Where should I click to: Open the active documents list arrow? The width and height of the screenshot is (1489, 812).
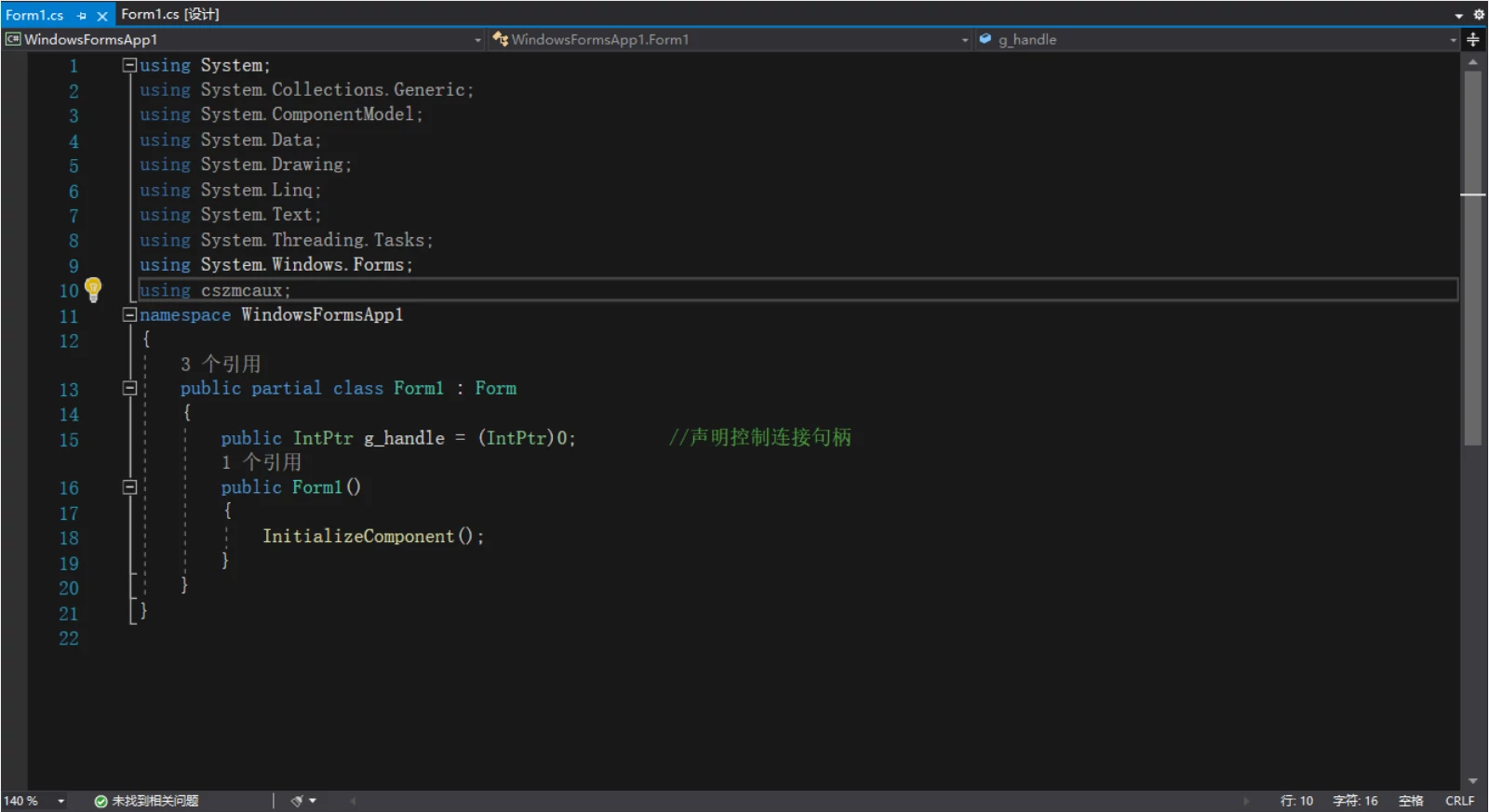pos(1458,16)
